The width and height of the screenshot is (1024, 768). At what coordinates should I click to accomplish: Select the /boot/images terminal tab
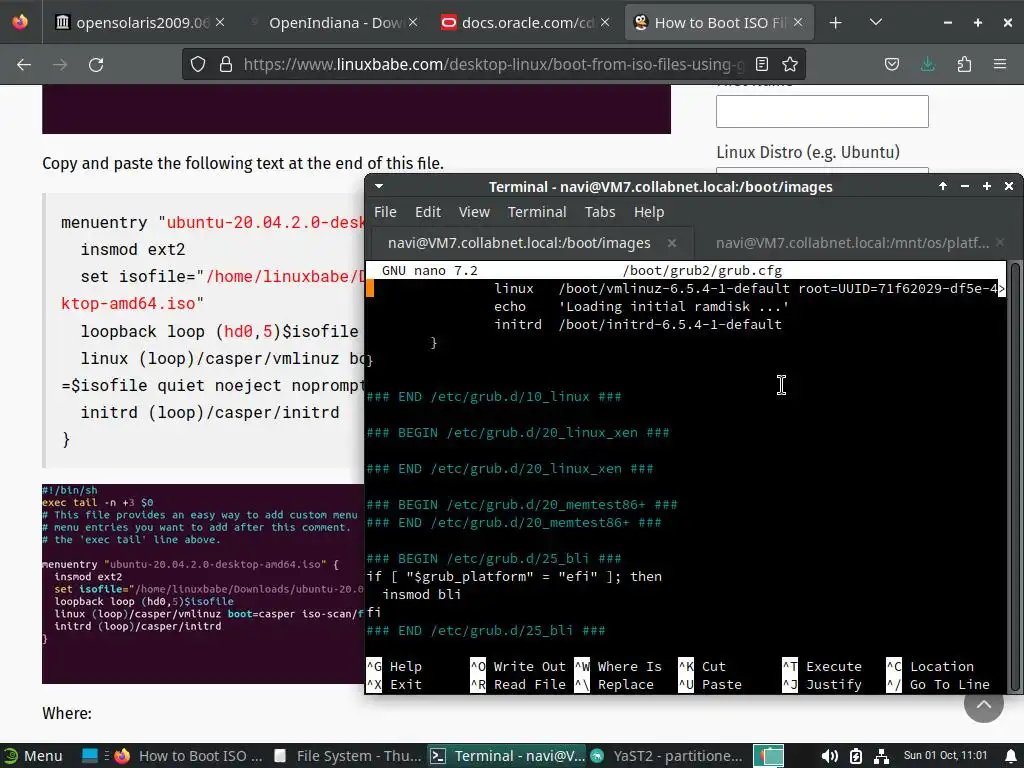point(519,243)
